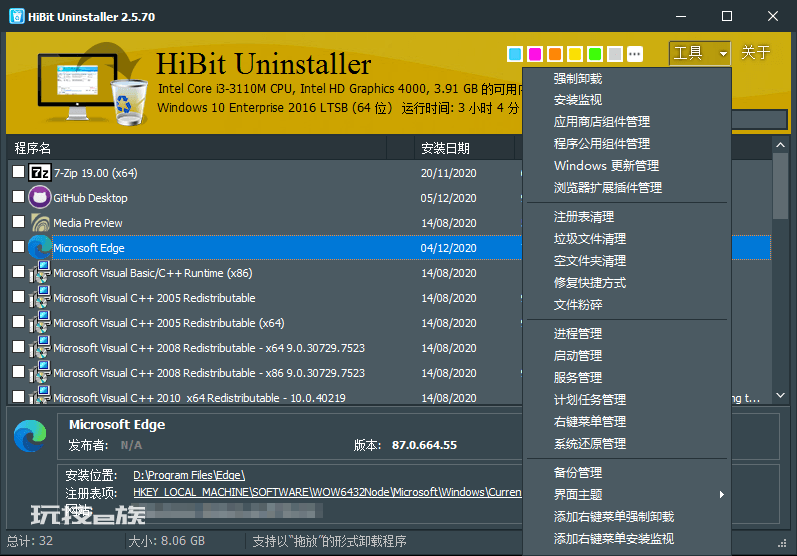Click the HiBit Uninstaller title bar icon

[x=17, y=16]
